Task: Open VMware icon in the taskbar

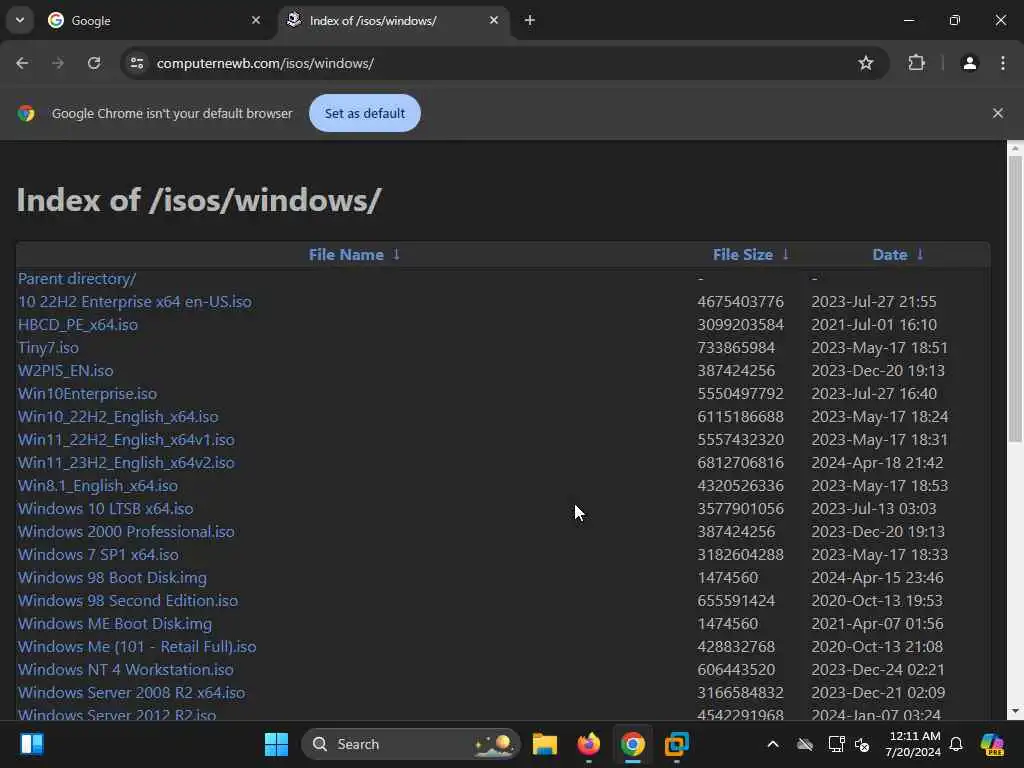Action: 676,744
